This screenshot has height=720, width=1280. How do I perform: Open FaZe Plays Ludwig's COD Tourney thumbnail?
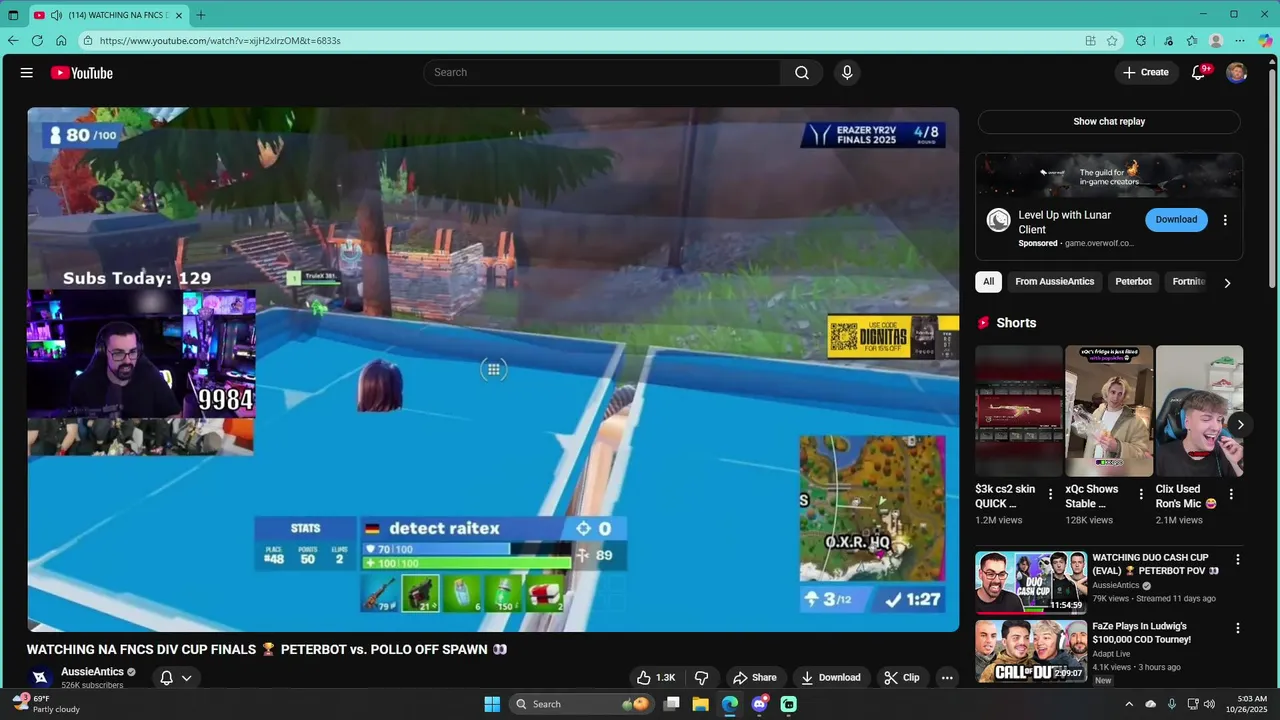1031,651
